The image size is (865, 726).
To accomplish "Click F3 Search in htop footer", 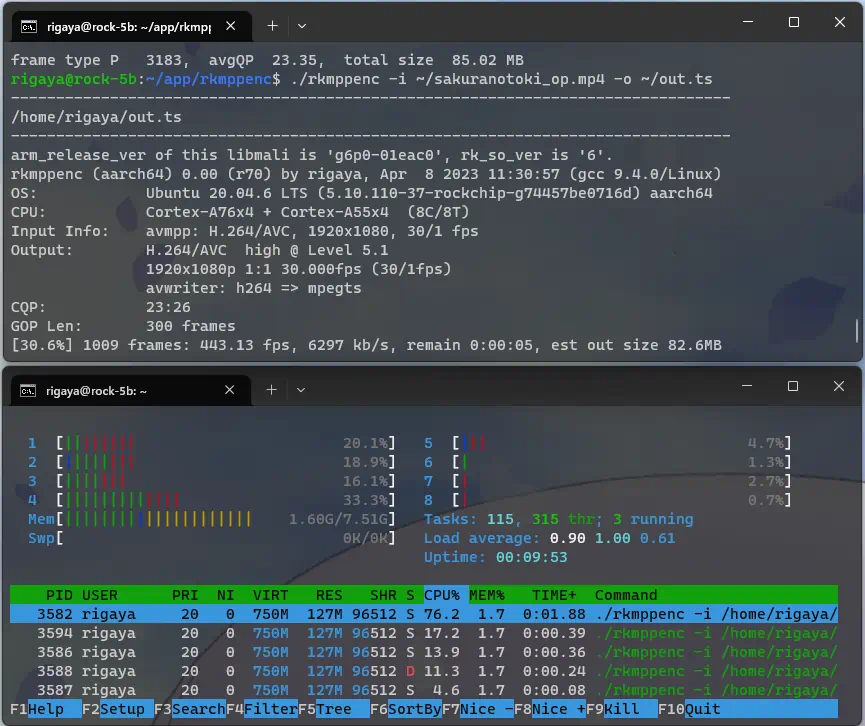I will [x=190, y=709].
